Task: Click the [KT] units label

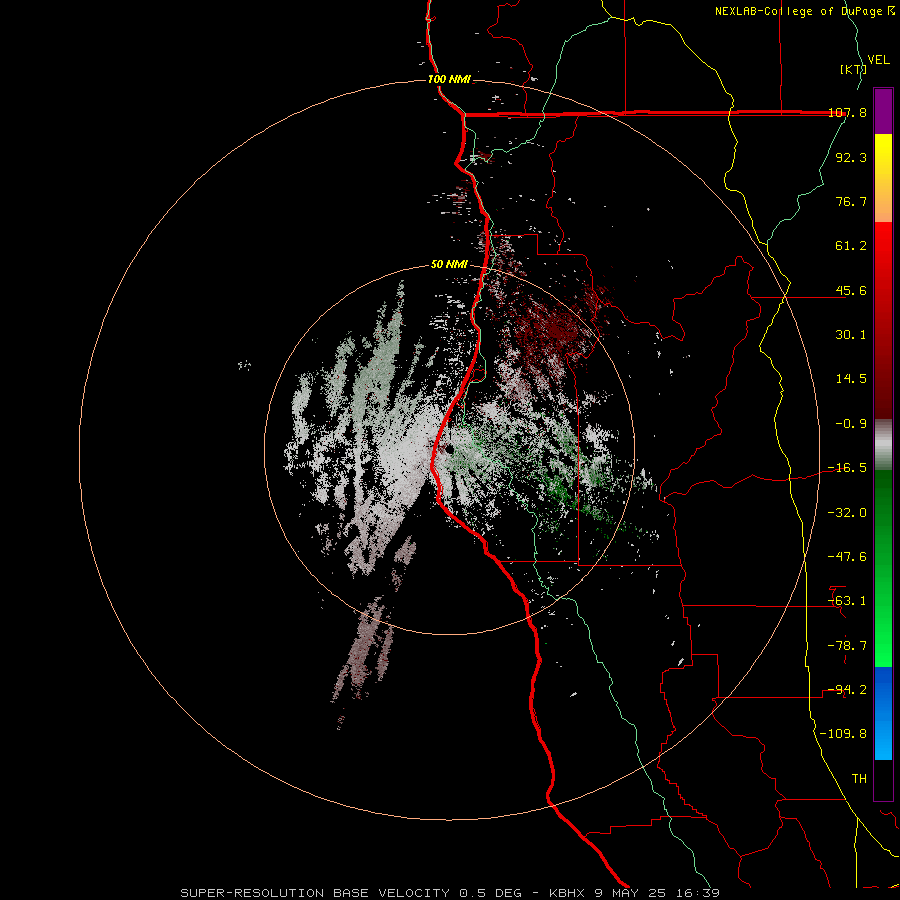Action: 853,69
